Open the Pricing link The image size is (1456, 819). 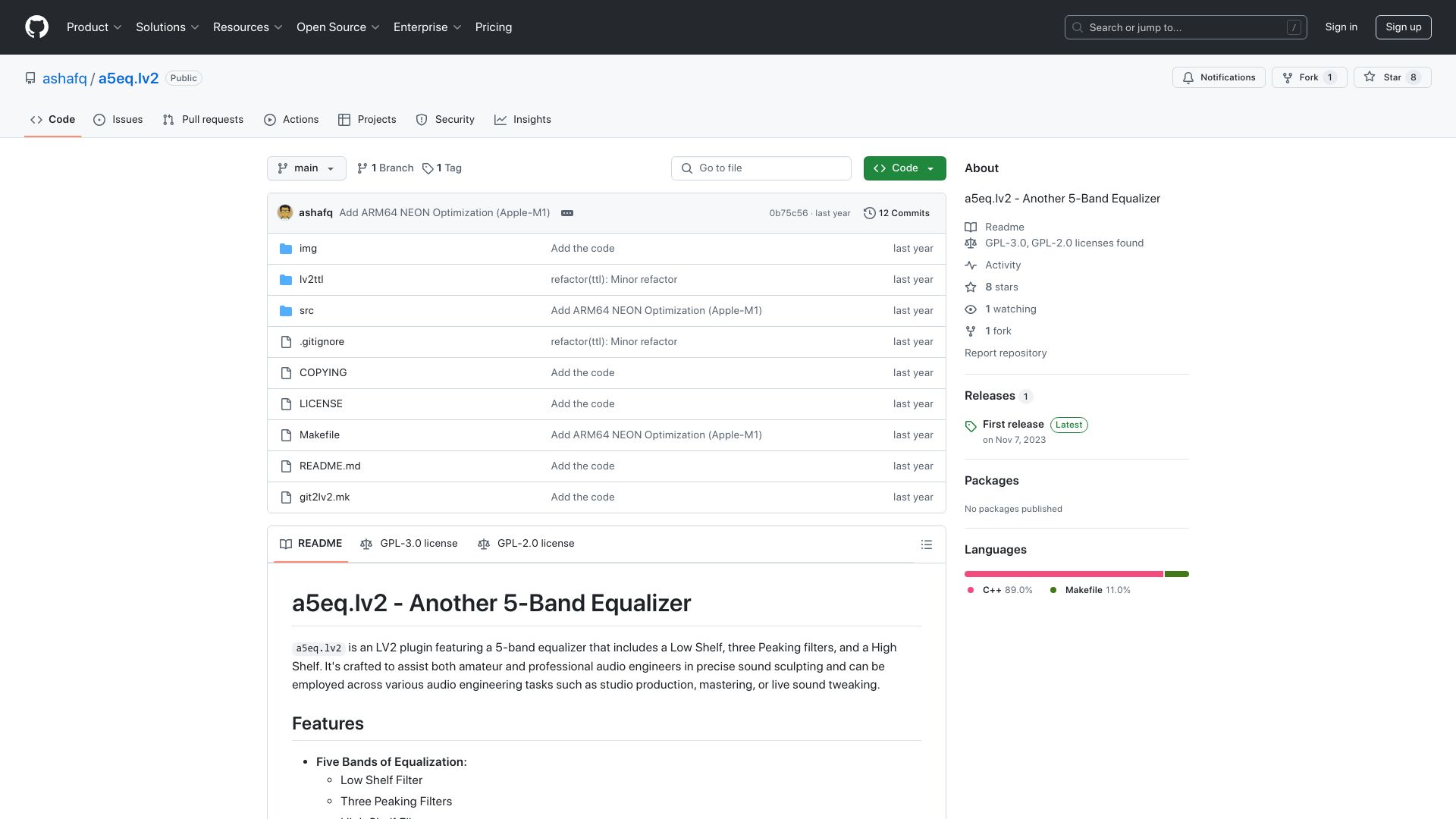click(x=494, y=27)
